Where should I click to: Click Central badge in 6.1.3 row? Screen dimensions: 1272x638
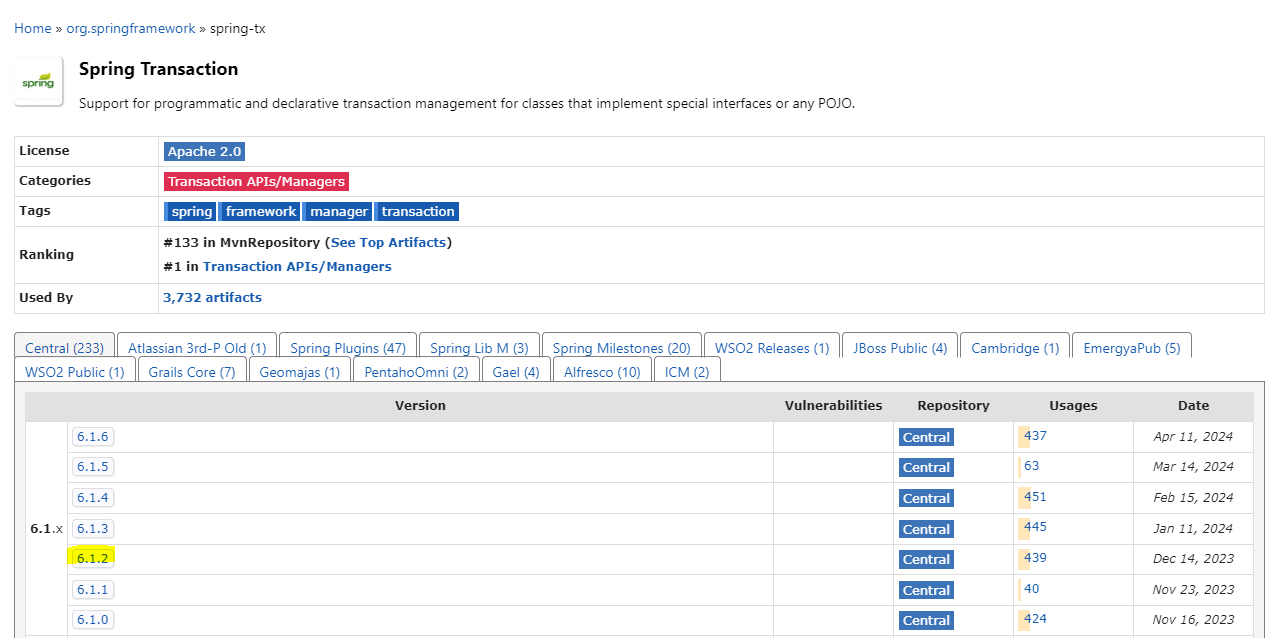tap(926, 529)
